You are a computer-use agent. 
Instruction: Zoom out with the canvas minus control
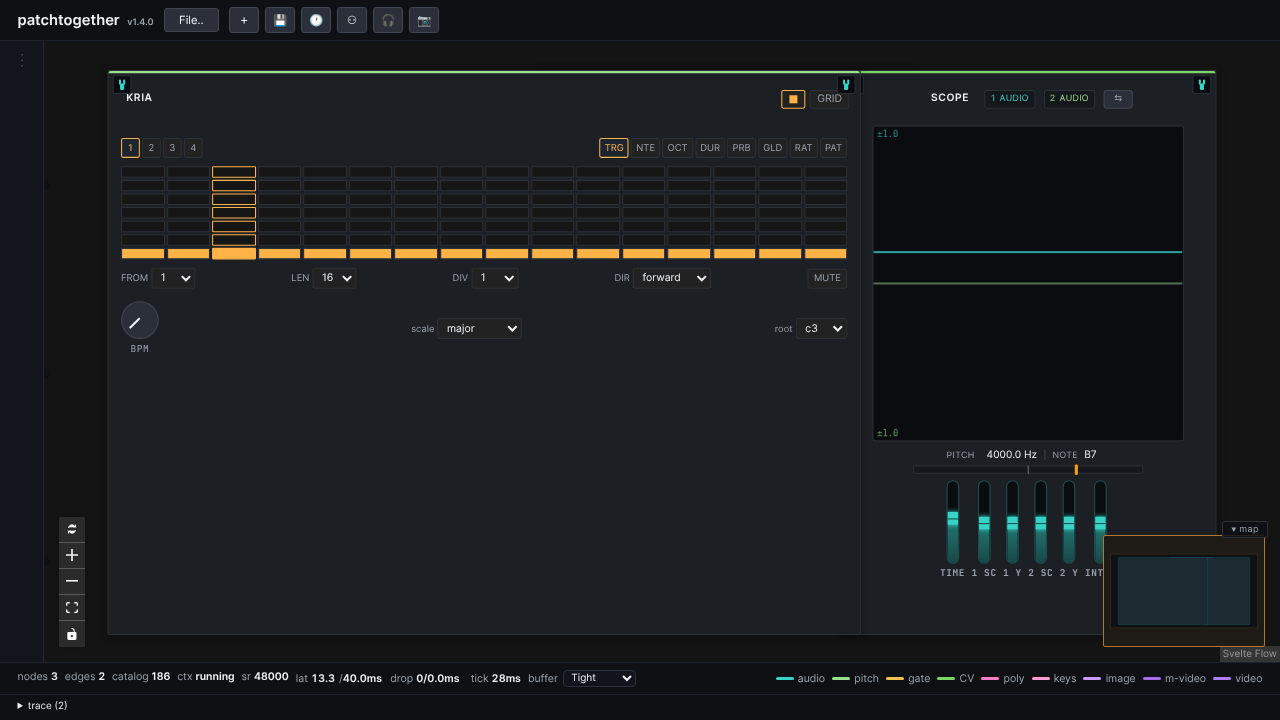point(72,581)
